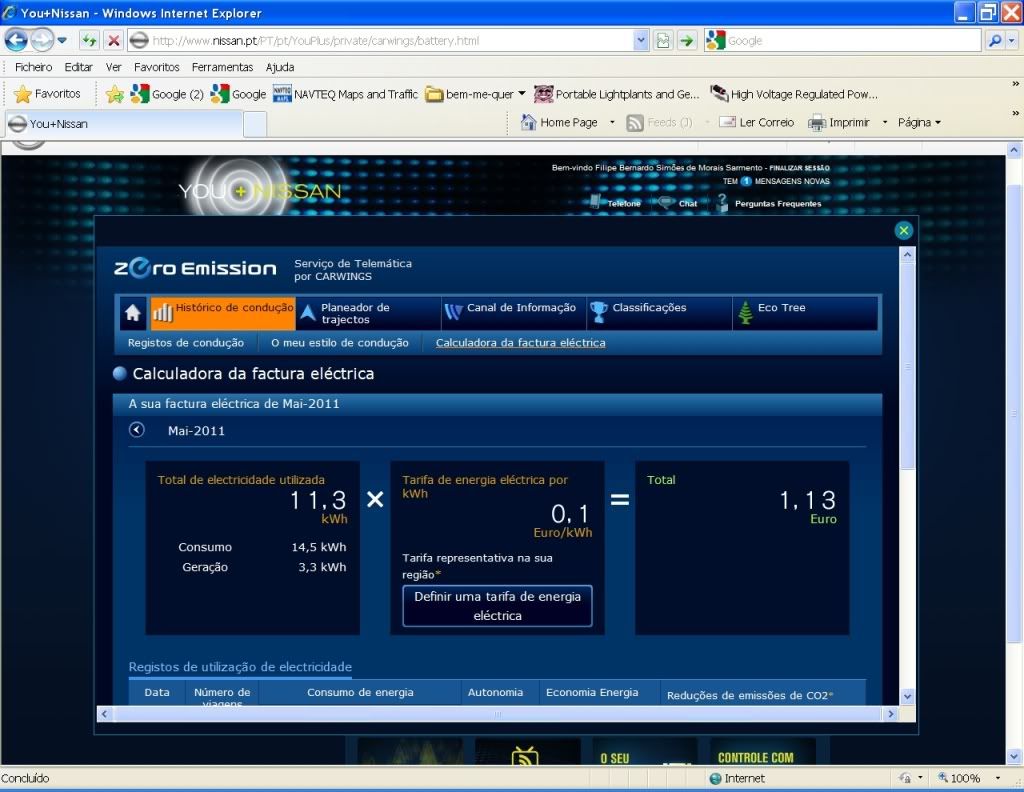The height and width of the screenshot is (792, 1024).
Task: Click the green Go arrow button
Action: [x=686, y=40]
